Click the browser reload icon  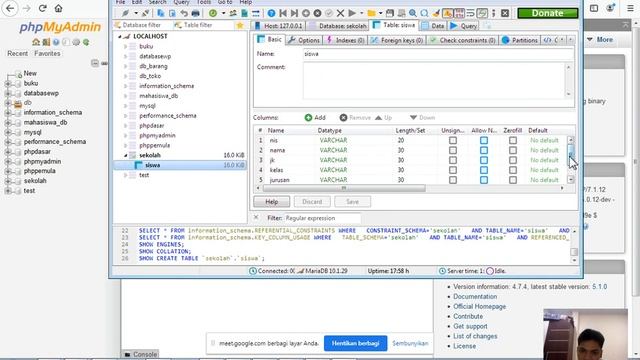tap(42, 8)
